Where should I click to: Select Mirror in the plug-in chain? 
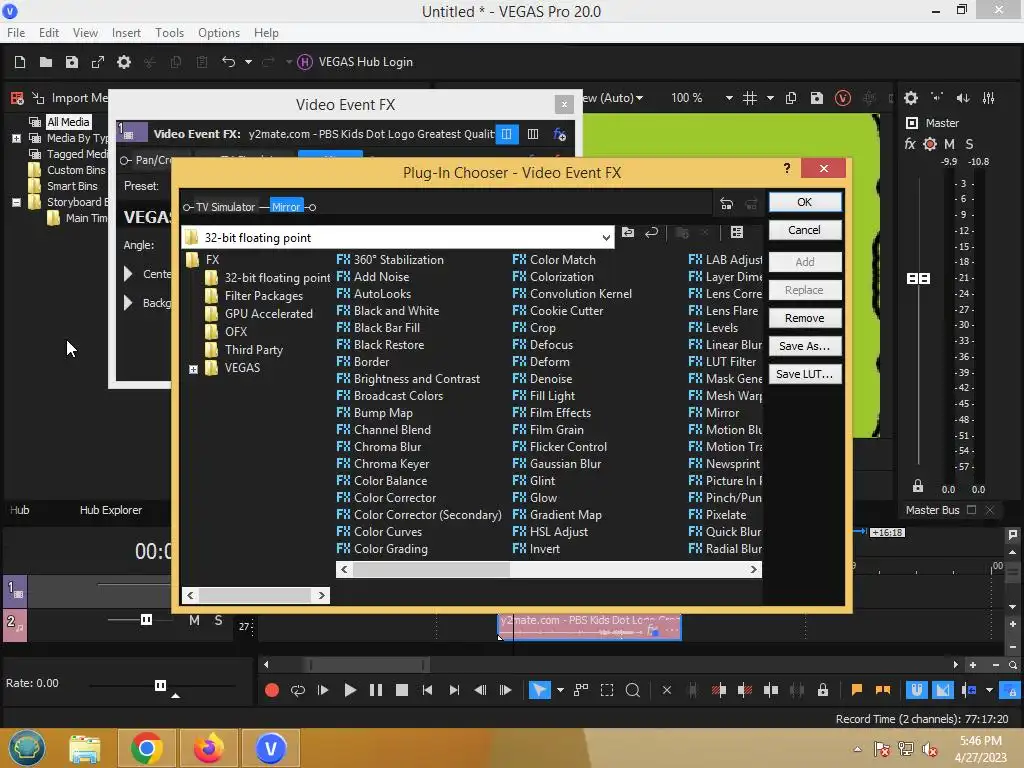286,207
